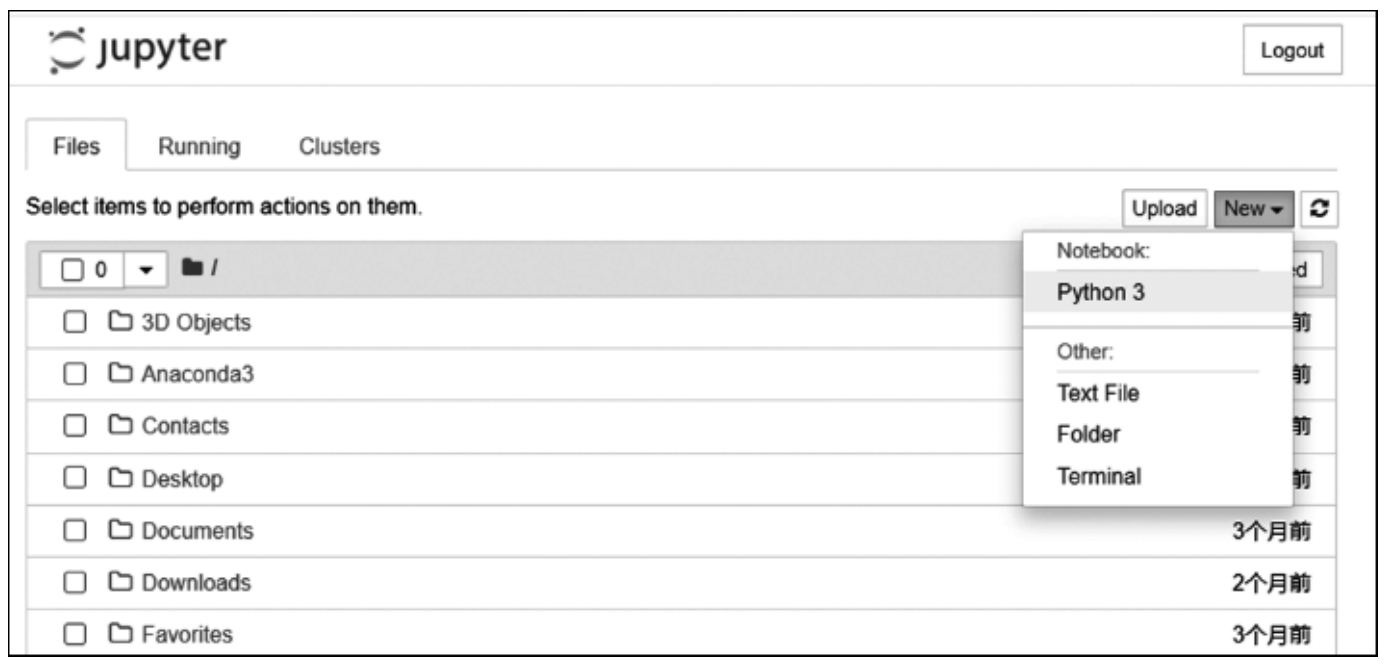
Task: Click the 3D Objects folder icon
Action: tap(121, 322)
